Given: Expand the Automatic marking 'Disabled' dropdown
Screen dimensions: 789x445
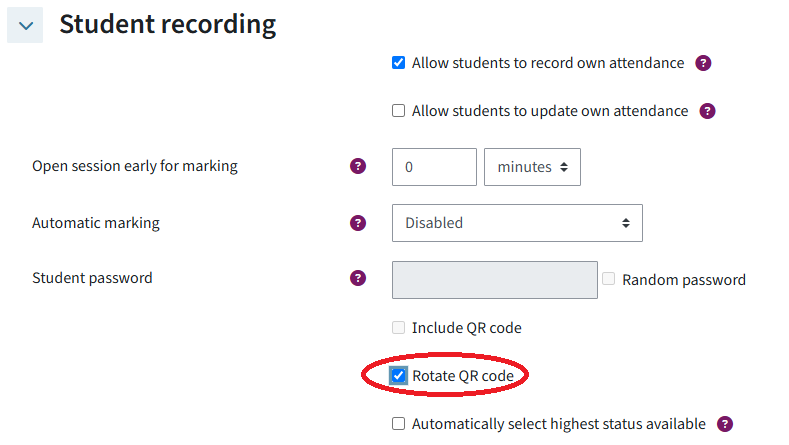Looking at the screenshot, I should point(516,223).
